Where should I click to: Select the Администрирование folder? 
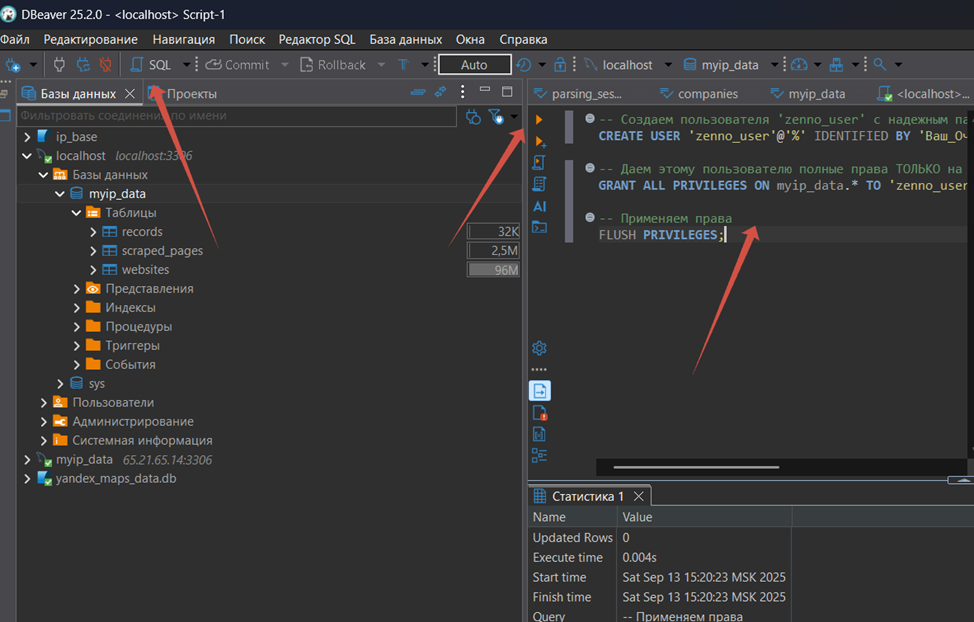pyautogui.click(x=132, y=421)
